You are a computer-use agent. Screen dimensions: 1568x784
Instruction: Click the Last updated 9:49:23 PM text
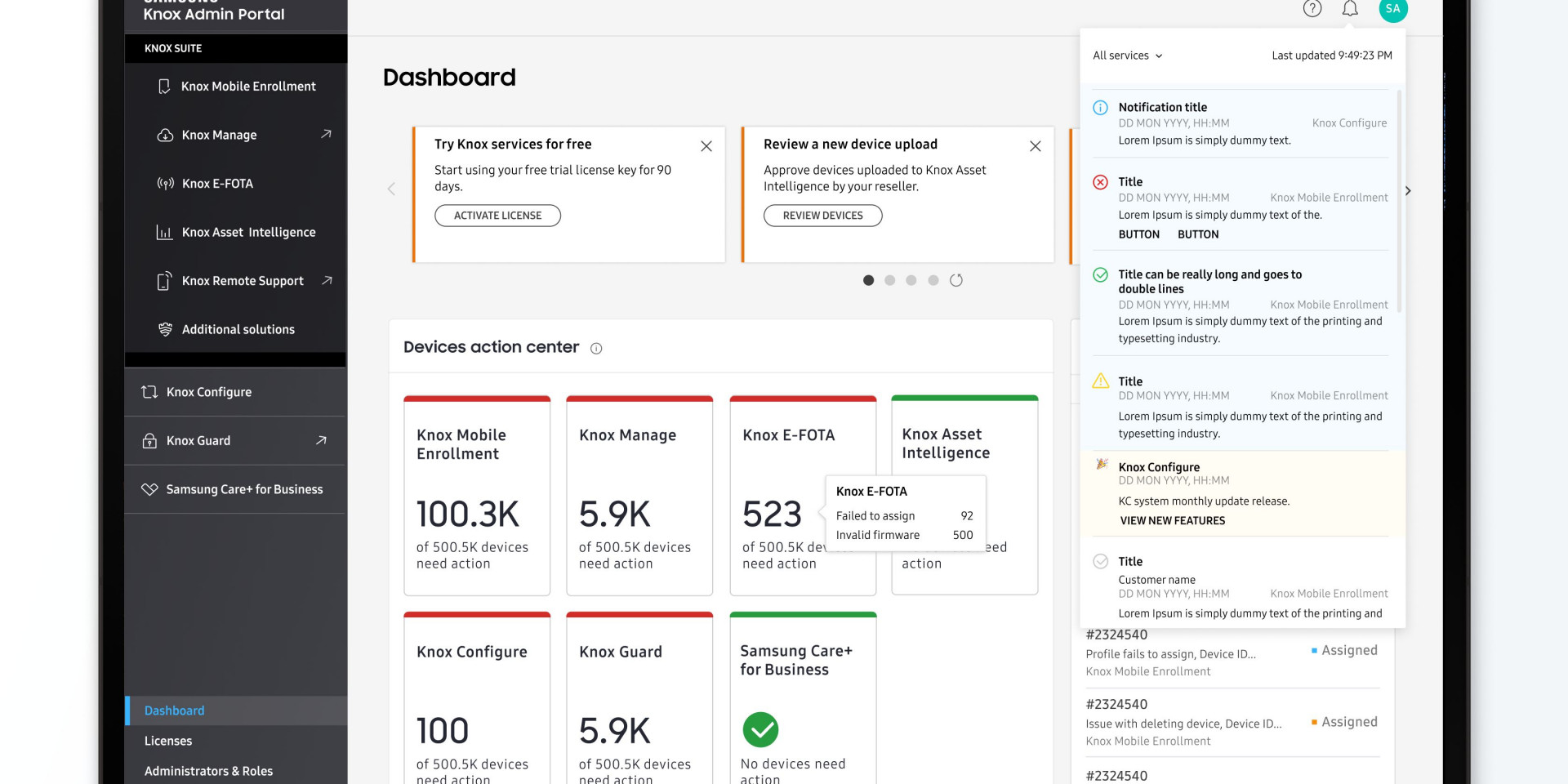coord(1332,56)
